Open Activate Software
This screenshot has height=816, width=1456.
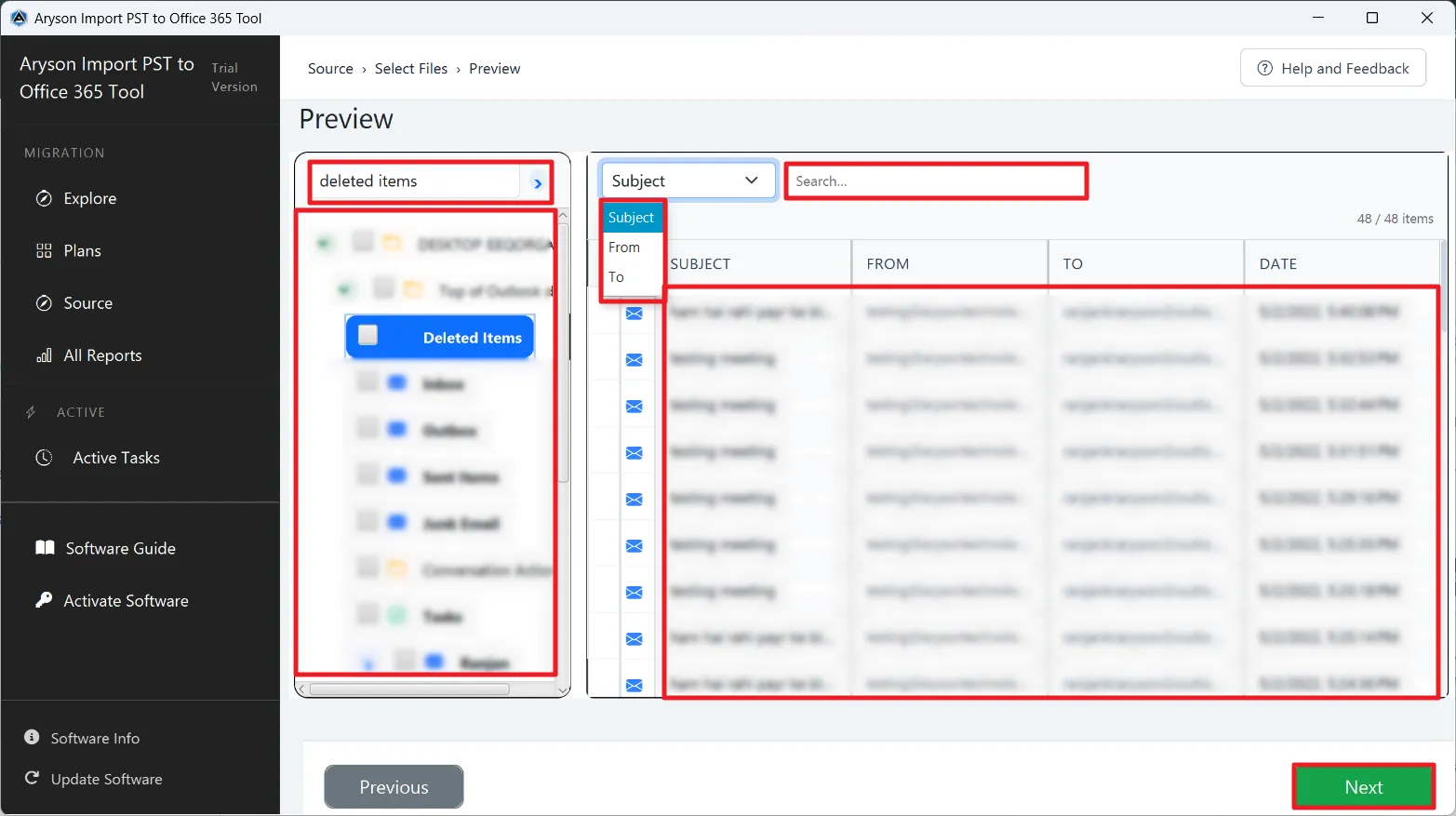(x=126, y=601)
